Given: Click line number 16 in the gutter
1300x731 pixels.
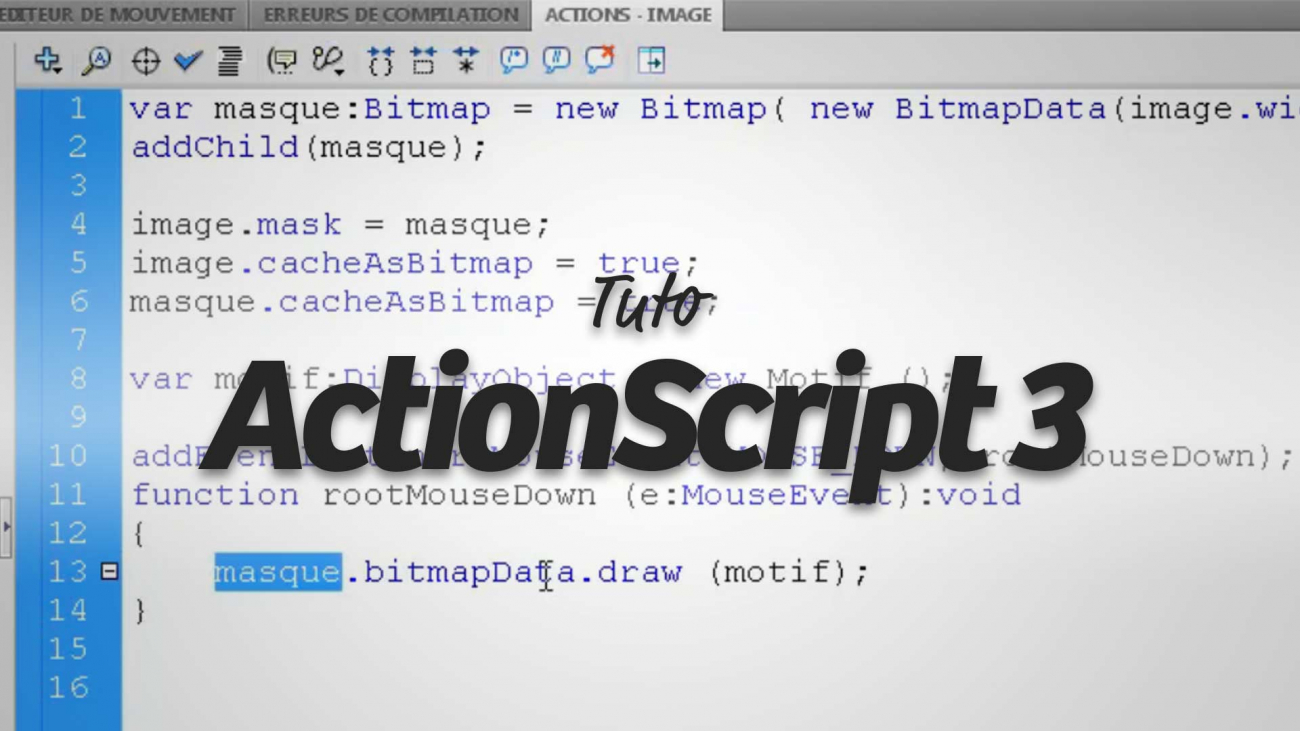Looking at the screenshot, I should 68,688.
